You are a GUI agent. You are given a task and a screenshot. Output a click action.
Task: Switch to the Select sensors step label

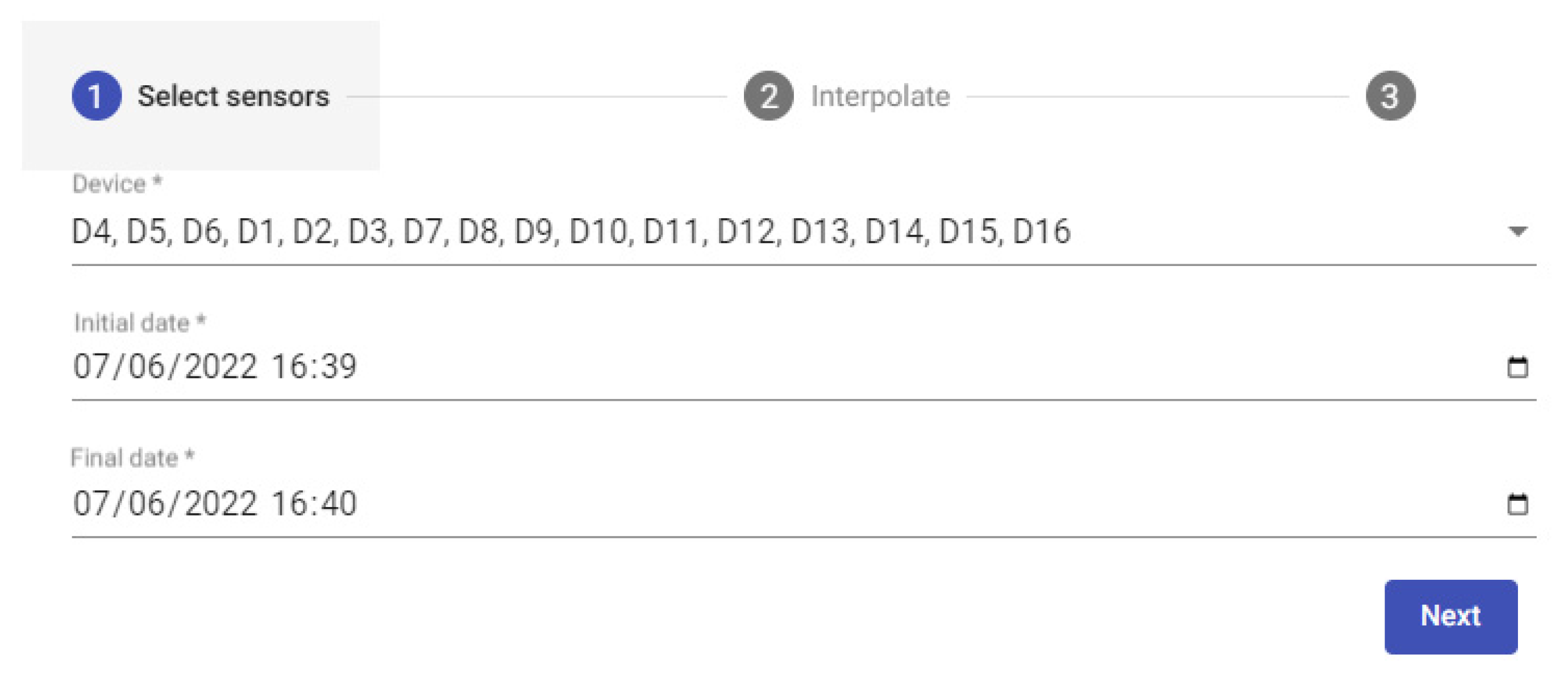click(x=233, y=96)
